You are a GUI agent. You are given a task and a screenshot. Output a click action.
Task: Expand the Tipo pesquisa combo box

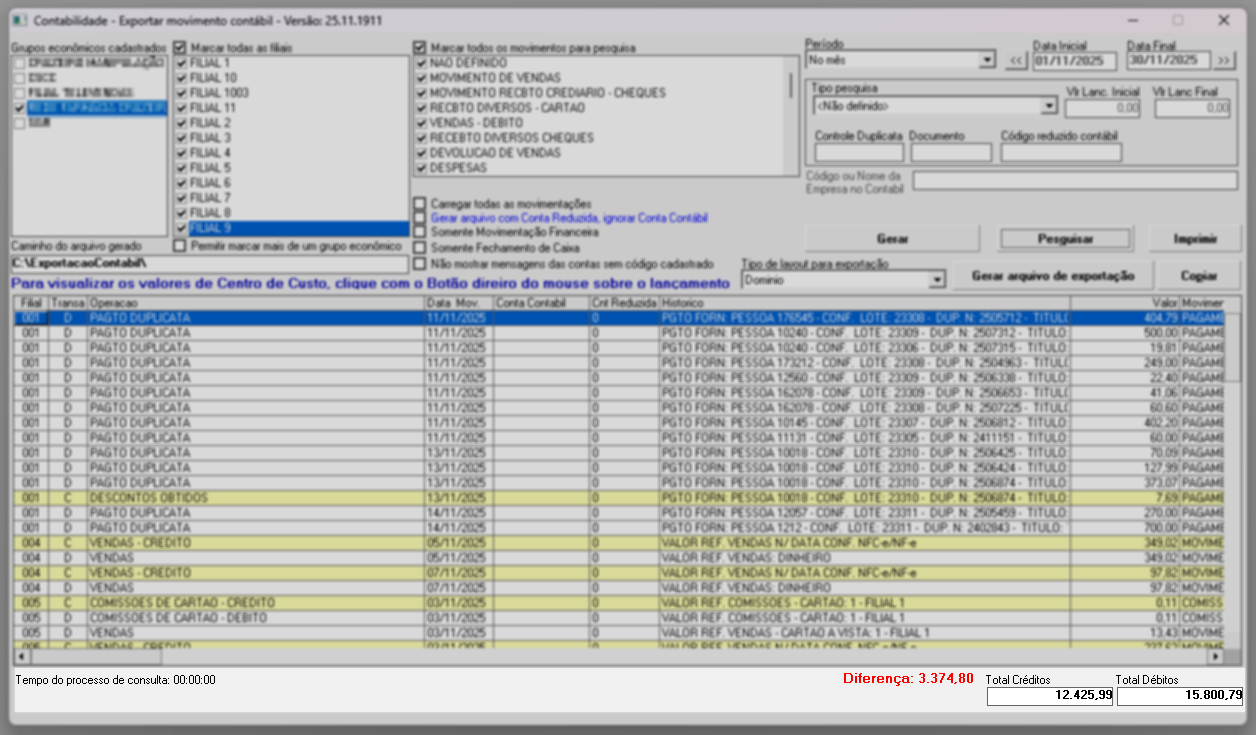coord(1048,105)
